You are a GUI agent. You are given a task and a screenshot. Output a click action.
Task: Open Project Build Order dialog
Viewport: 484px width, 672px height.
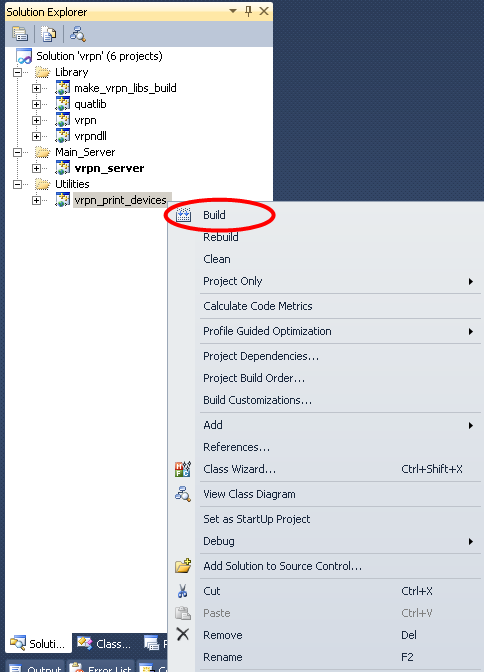coord(326,378)
